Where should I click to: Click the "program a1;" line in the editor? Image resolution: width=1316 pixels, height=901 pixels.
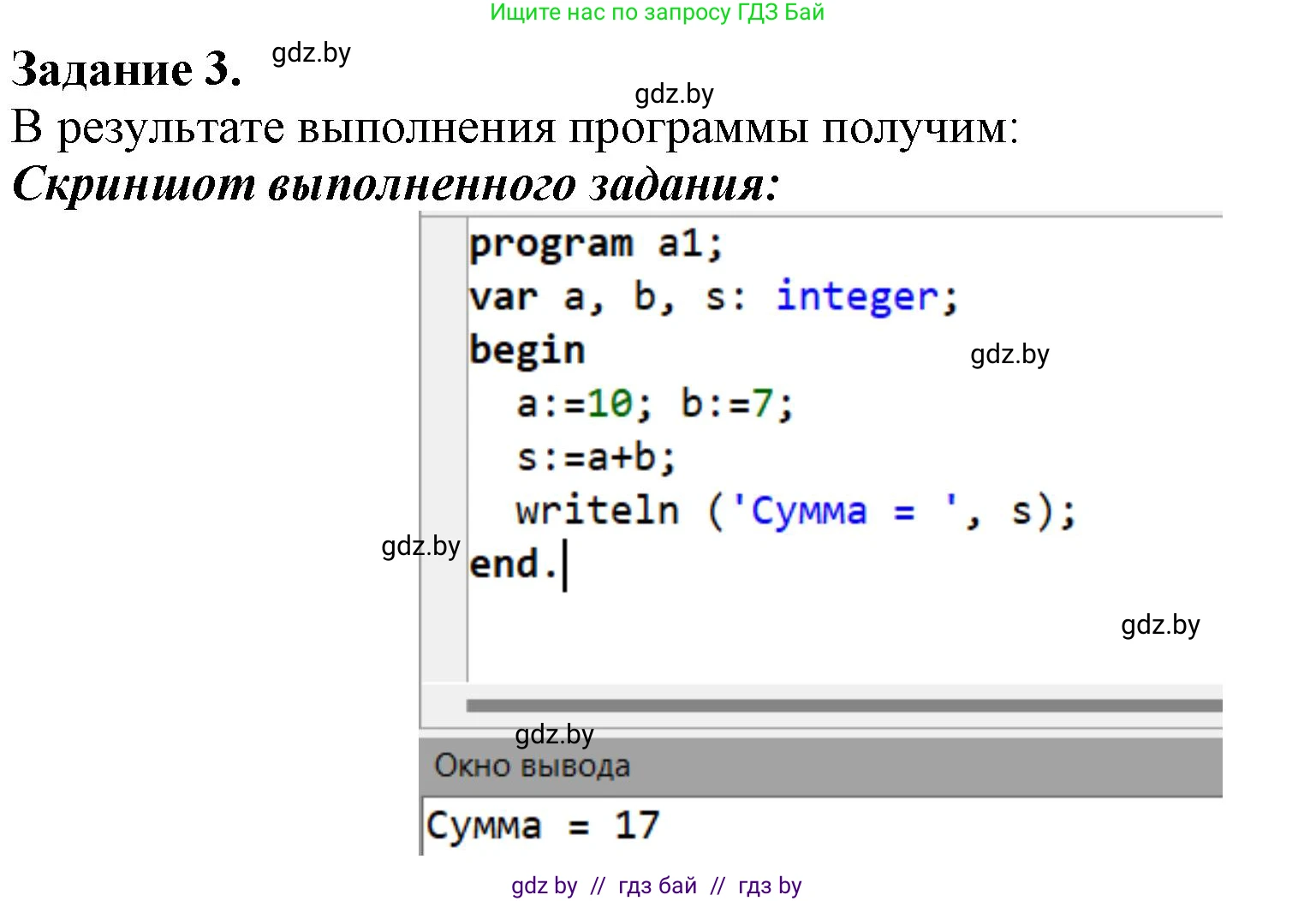tap(596, 244)
